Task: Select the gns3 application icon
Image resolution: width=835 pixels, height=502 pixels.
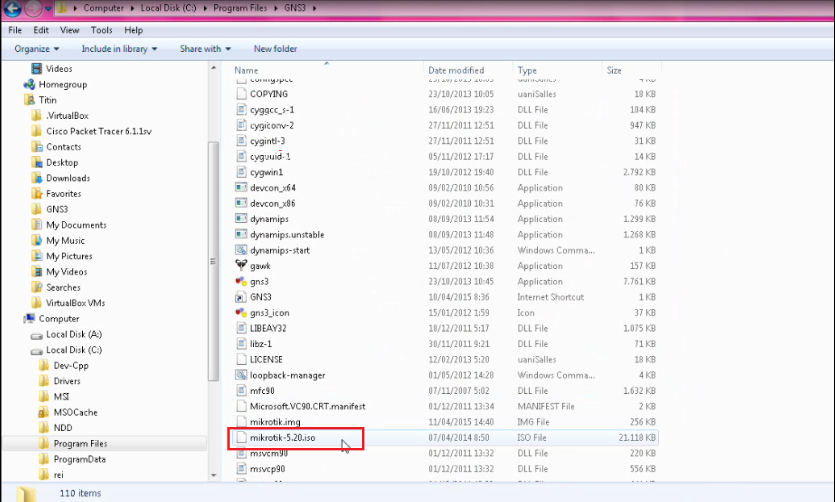Action: click(x=241, y=281)
